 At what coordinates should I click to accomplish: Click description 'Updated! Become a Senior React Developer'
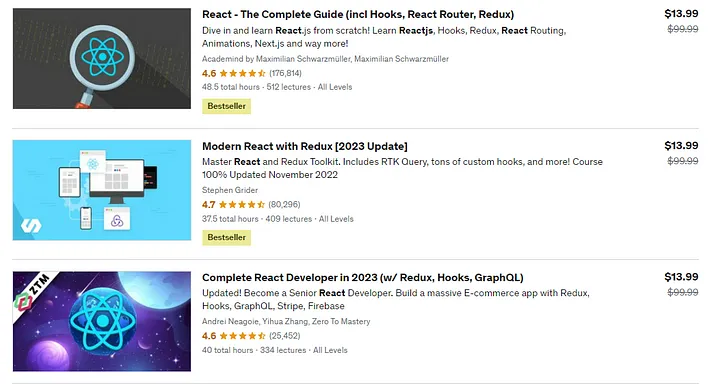click(x=297, y=293)
